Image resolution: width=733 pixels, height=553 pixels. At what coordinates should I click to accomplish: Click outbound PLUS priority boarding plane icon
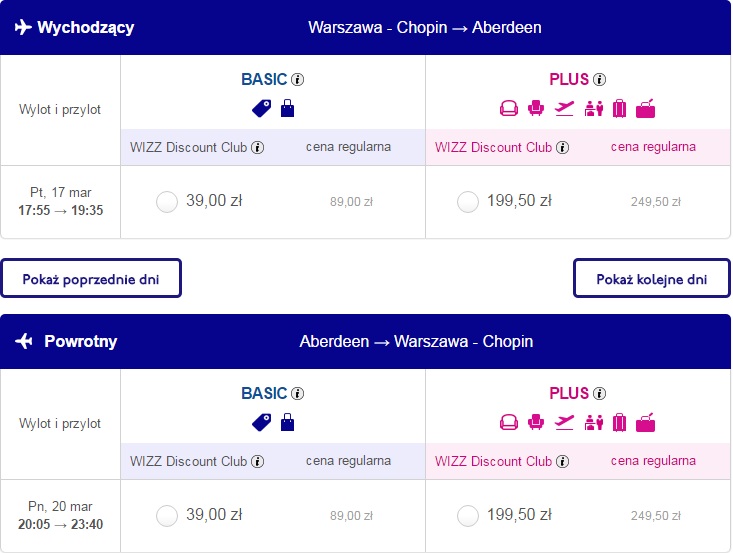[564, 108]
